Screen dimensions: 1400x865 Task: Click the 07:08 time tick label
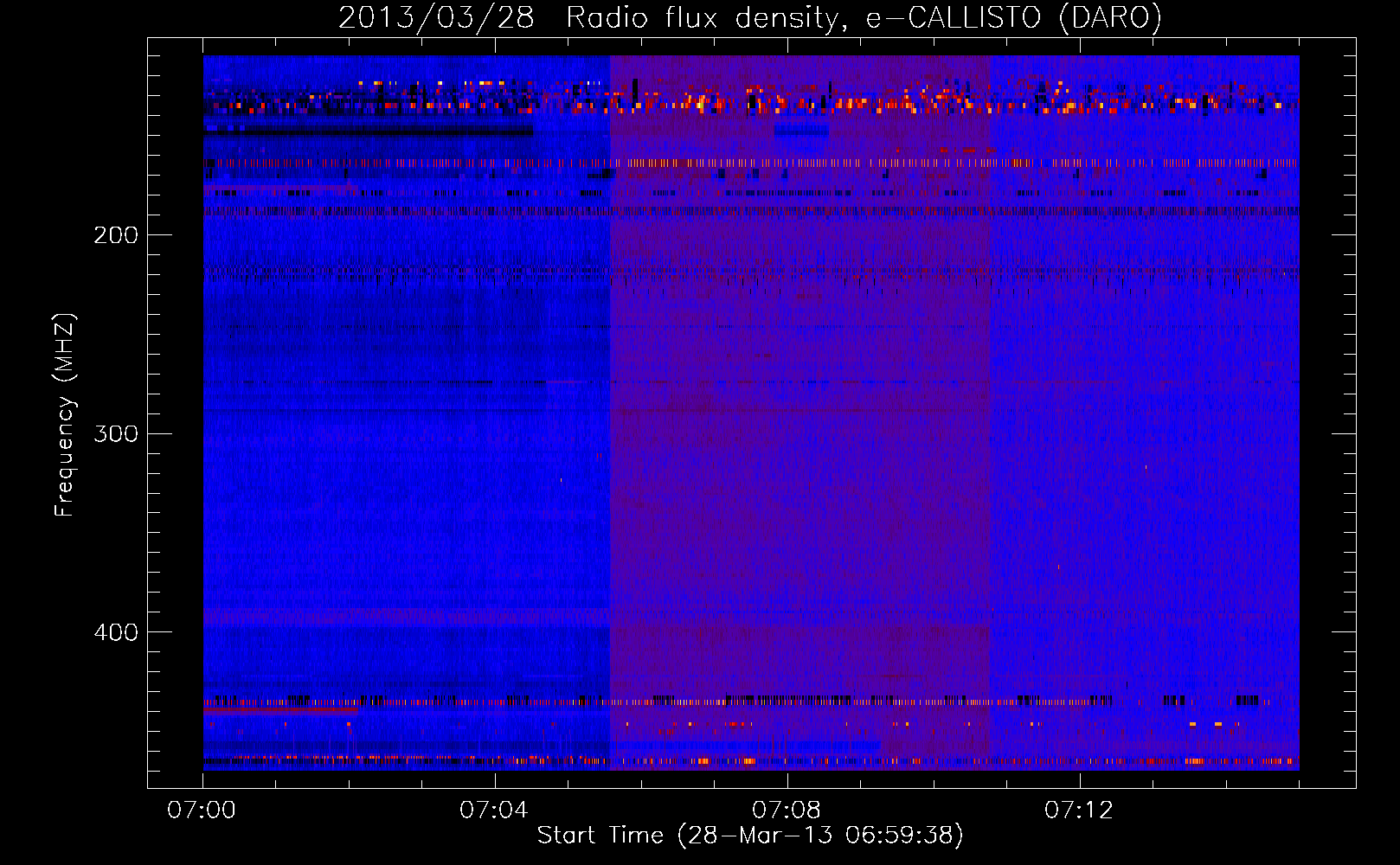pyautogui.click(x=787, y=811)
